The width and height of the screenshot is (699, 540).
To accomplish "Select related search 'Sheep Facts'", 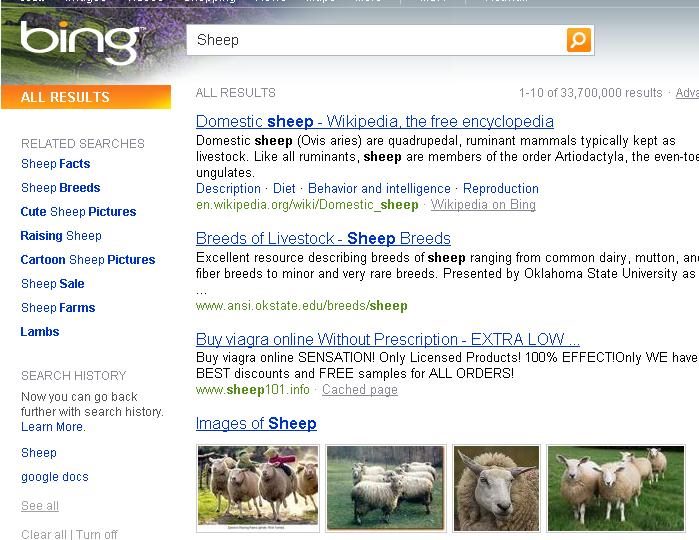I will [56, 164].
